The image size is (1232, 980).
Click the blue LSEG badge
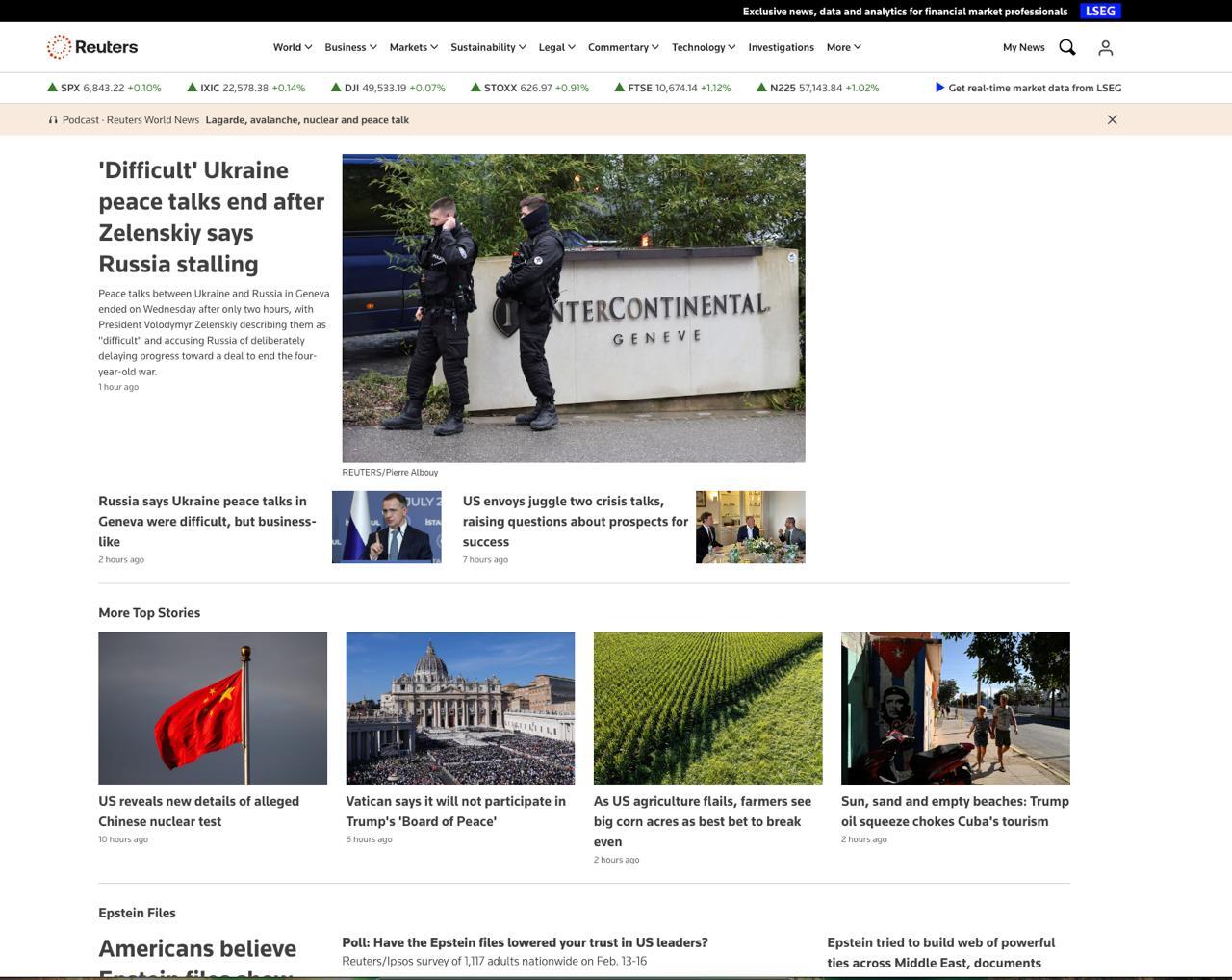tap(1100, 12)
